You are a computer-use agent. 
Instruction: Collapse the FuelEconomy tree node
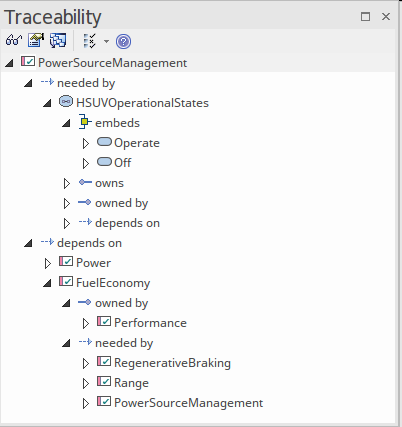tap(47, 283)
